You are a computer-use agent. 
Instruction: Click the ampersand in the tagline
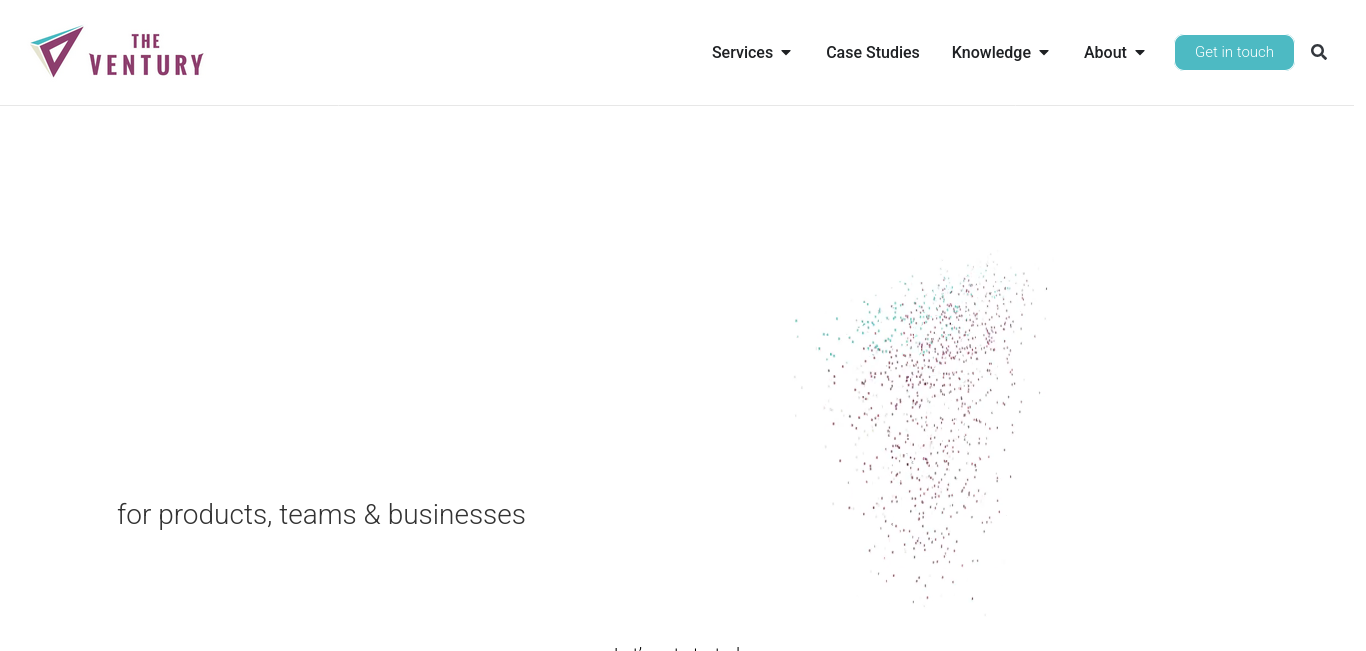point(372,515)
